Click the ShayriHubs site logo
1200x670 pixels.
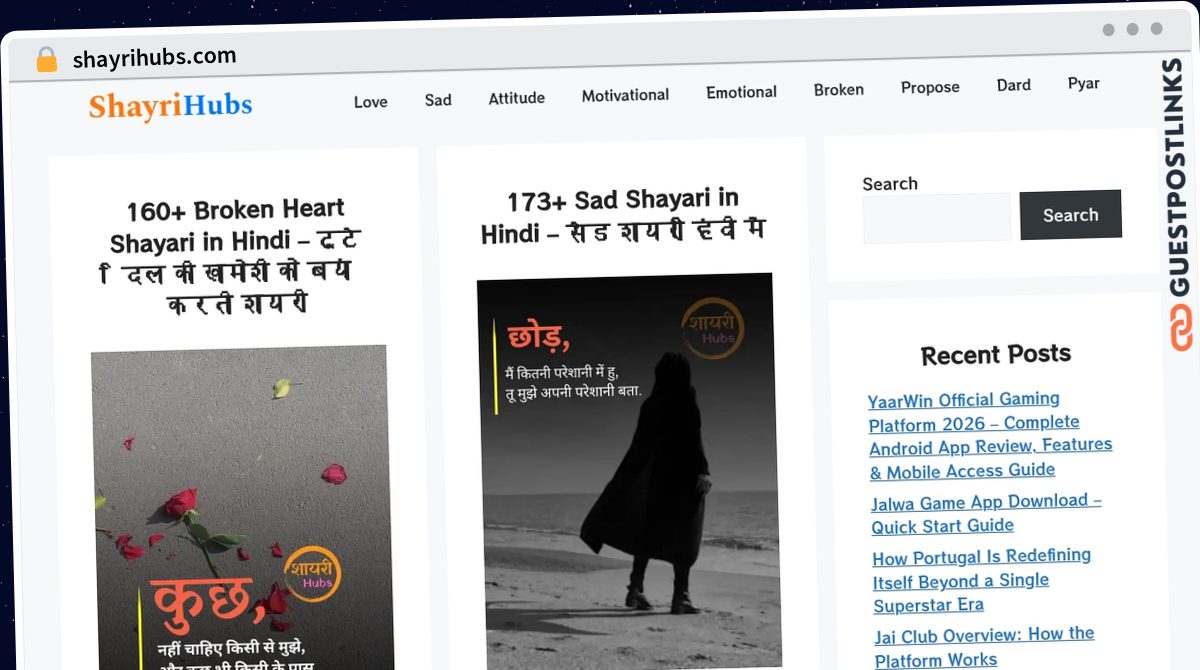point(170,105)
